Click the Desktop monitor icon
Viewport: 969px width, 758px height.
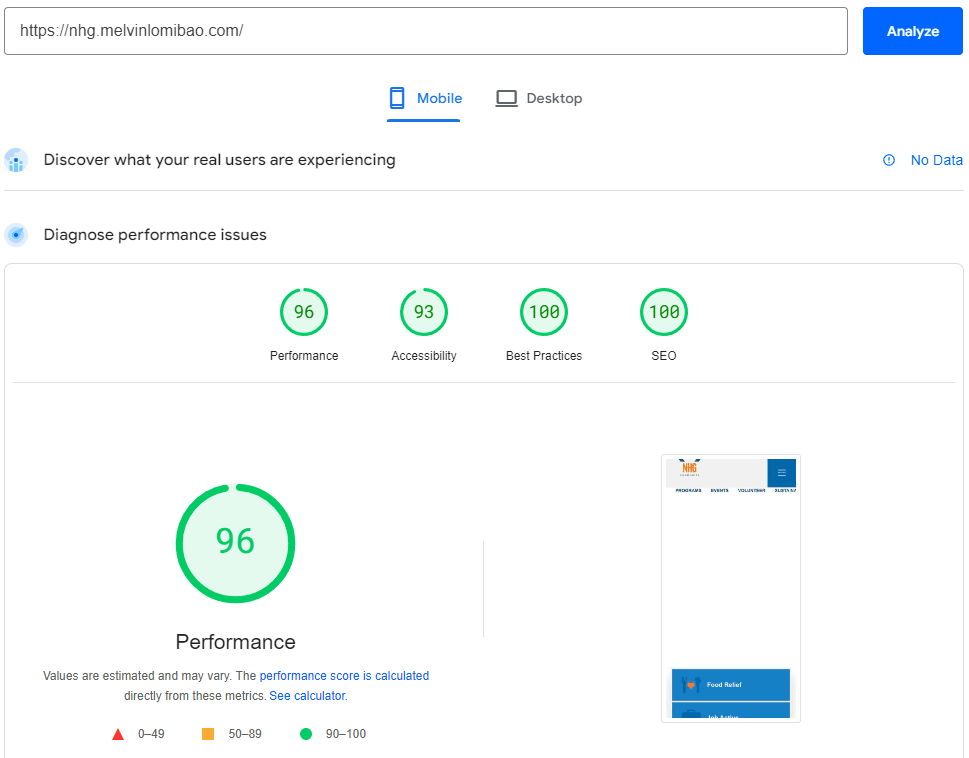tap(508, 97)
